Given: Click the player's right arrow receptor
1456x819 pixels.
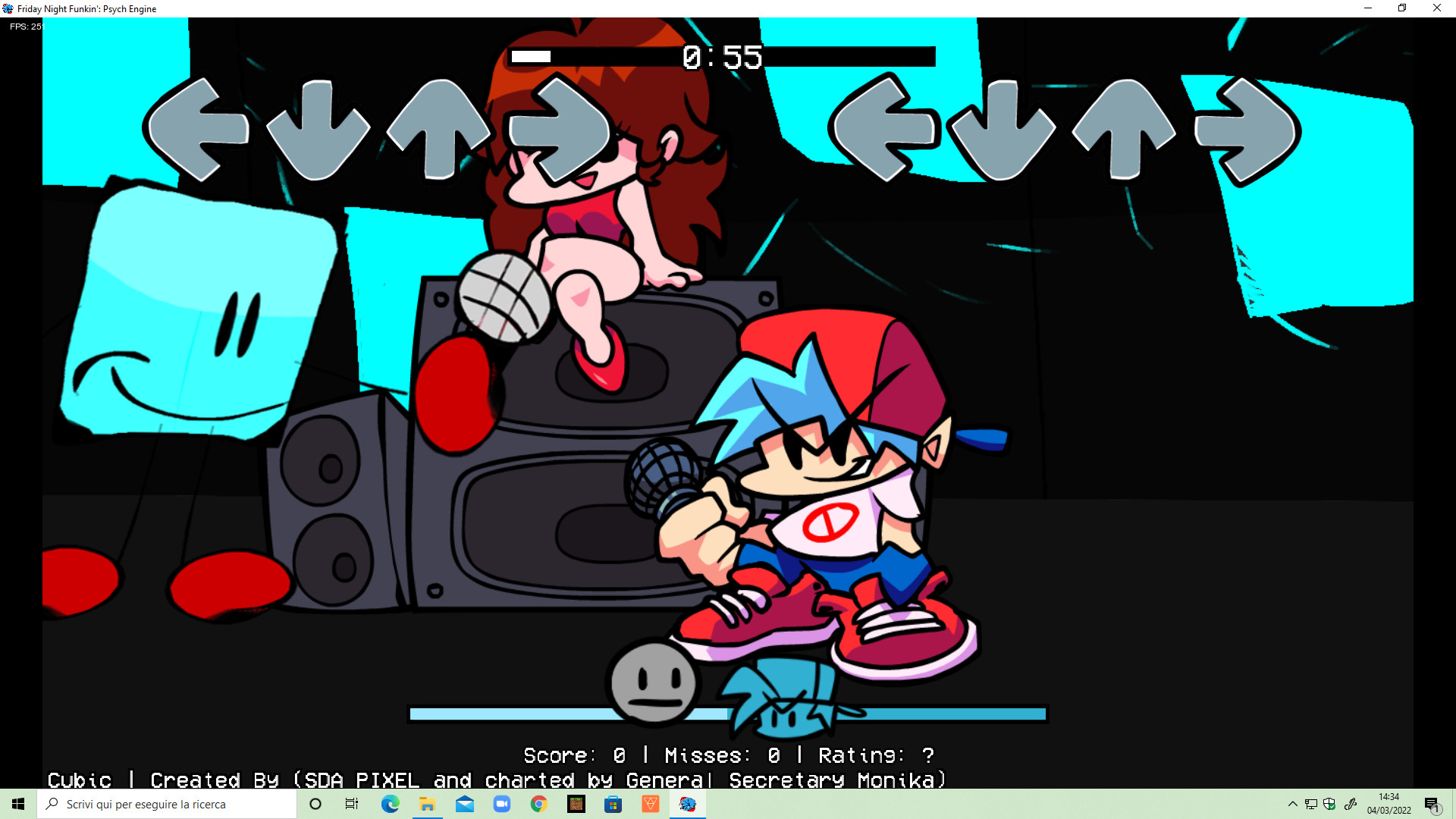Looking at the screenshot, I should [1246, 130].
